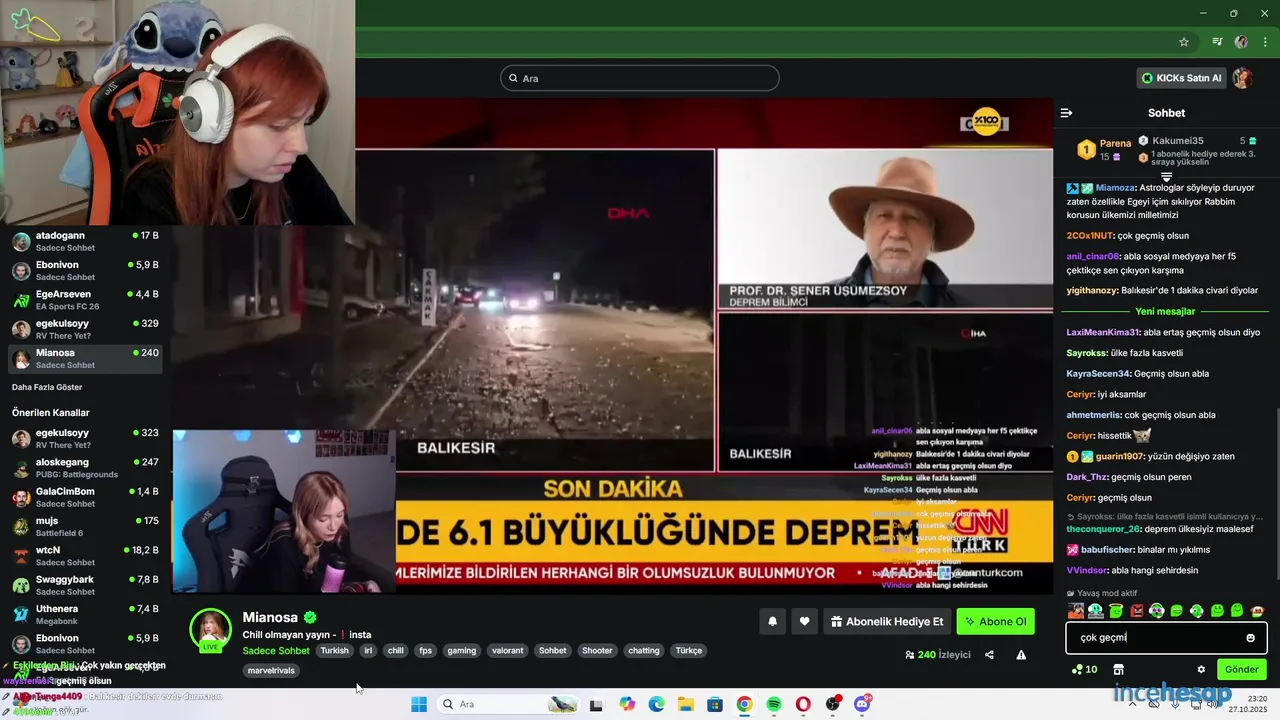Screen dimensions: 1280x720
Task: Open File Explorer from the taskbar
Action: pos(686,704)
